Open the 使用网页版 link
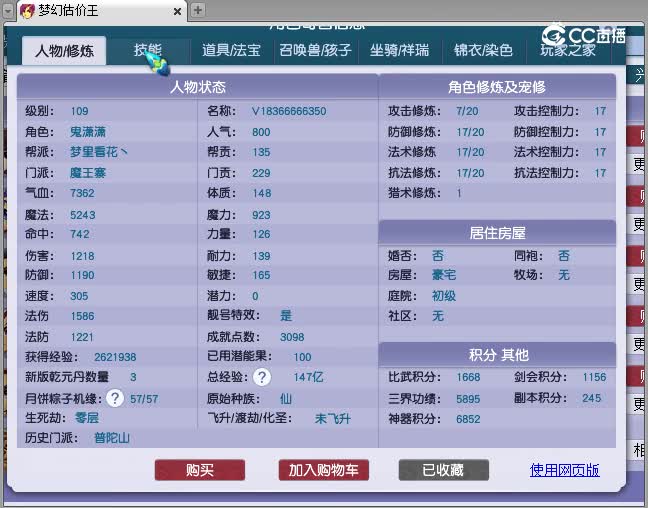 [565, 470]
